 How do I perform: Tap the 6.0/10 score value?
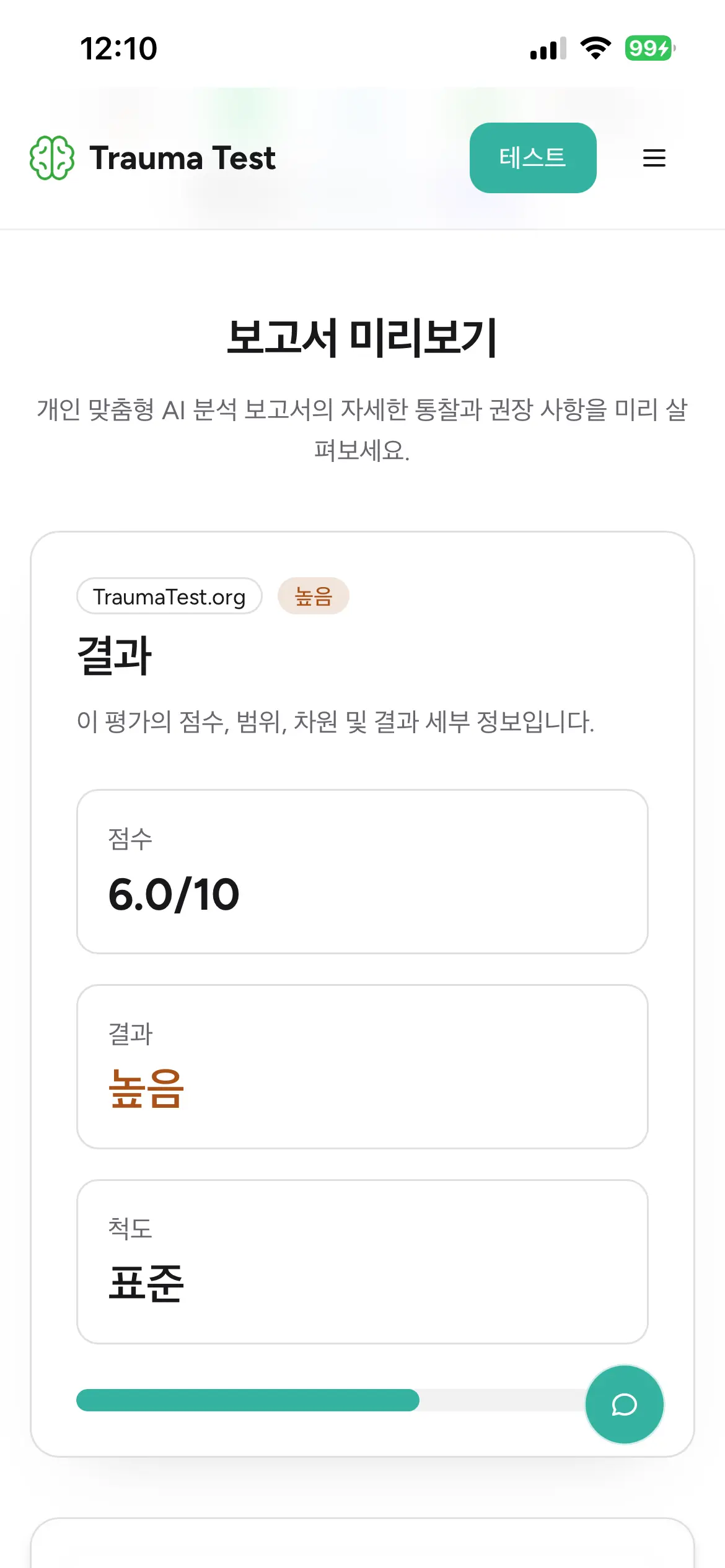point(174,895)
